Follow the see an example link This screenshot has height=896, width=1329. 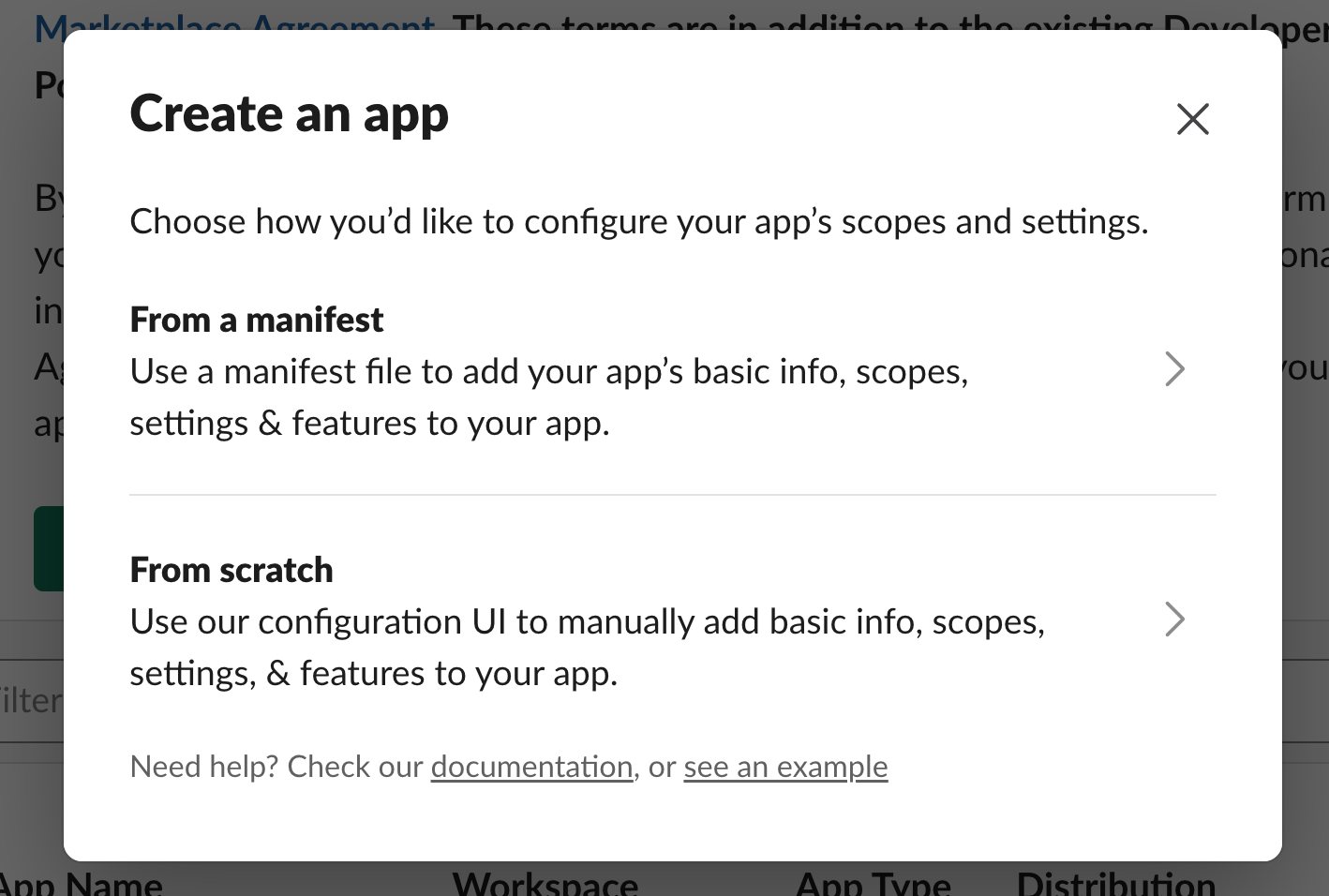click(x=785, y=767)
